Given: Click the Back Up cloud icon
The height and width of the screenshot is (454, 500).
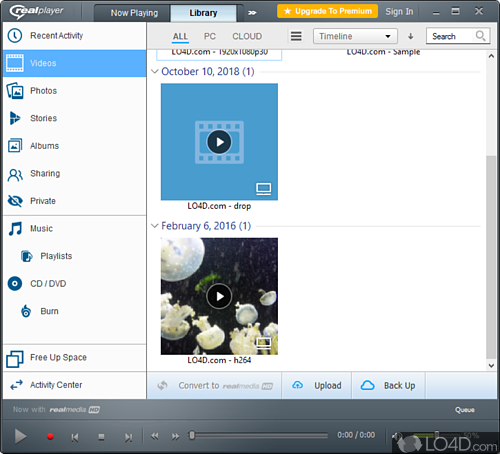Looking at the screenshot, I should tap(367, 385).
